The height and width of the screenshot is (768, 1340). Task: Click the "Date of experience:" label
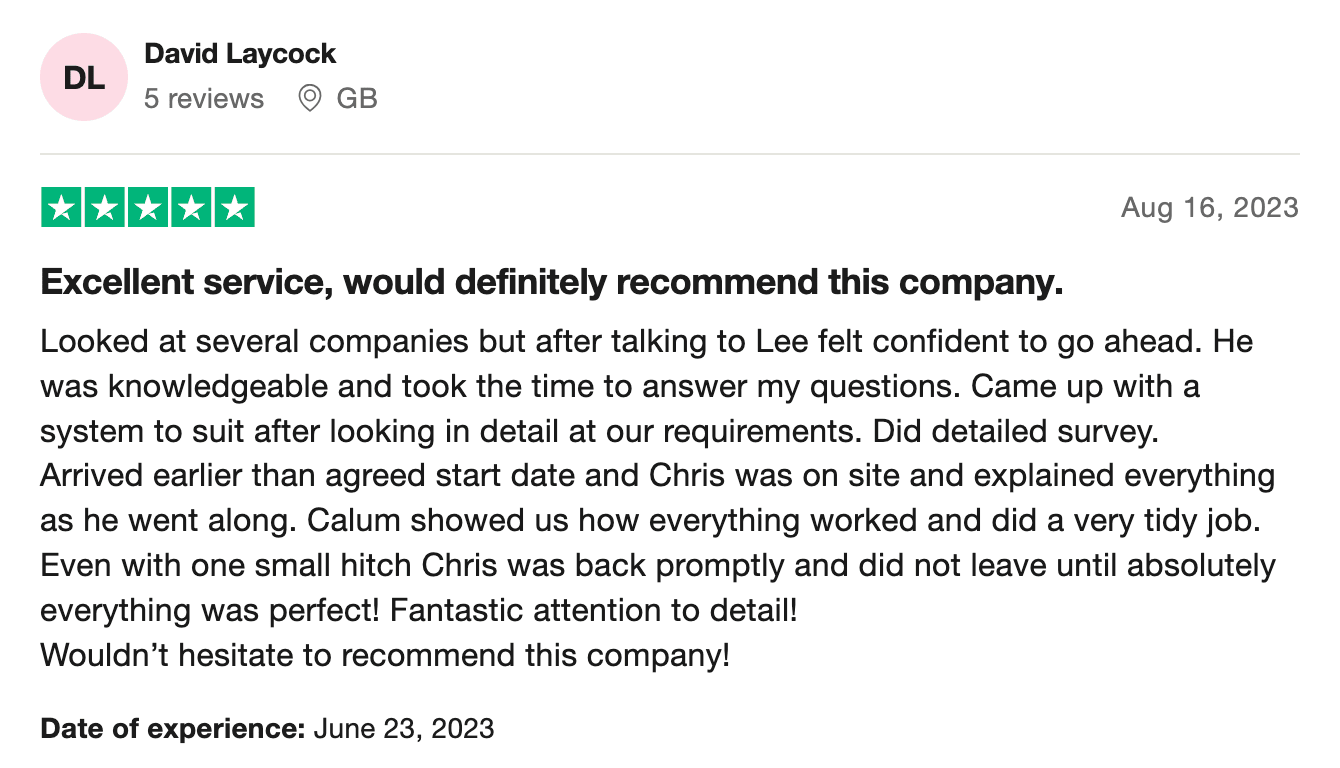172,728
